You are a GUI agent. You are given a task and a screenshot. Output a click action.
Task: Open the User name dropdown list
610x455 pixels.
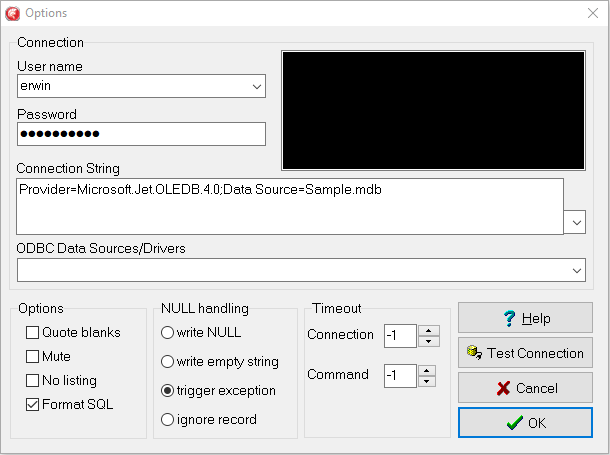click(x=257, y=87)
